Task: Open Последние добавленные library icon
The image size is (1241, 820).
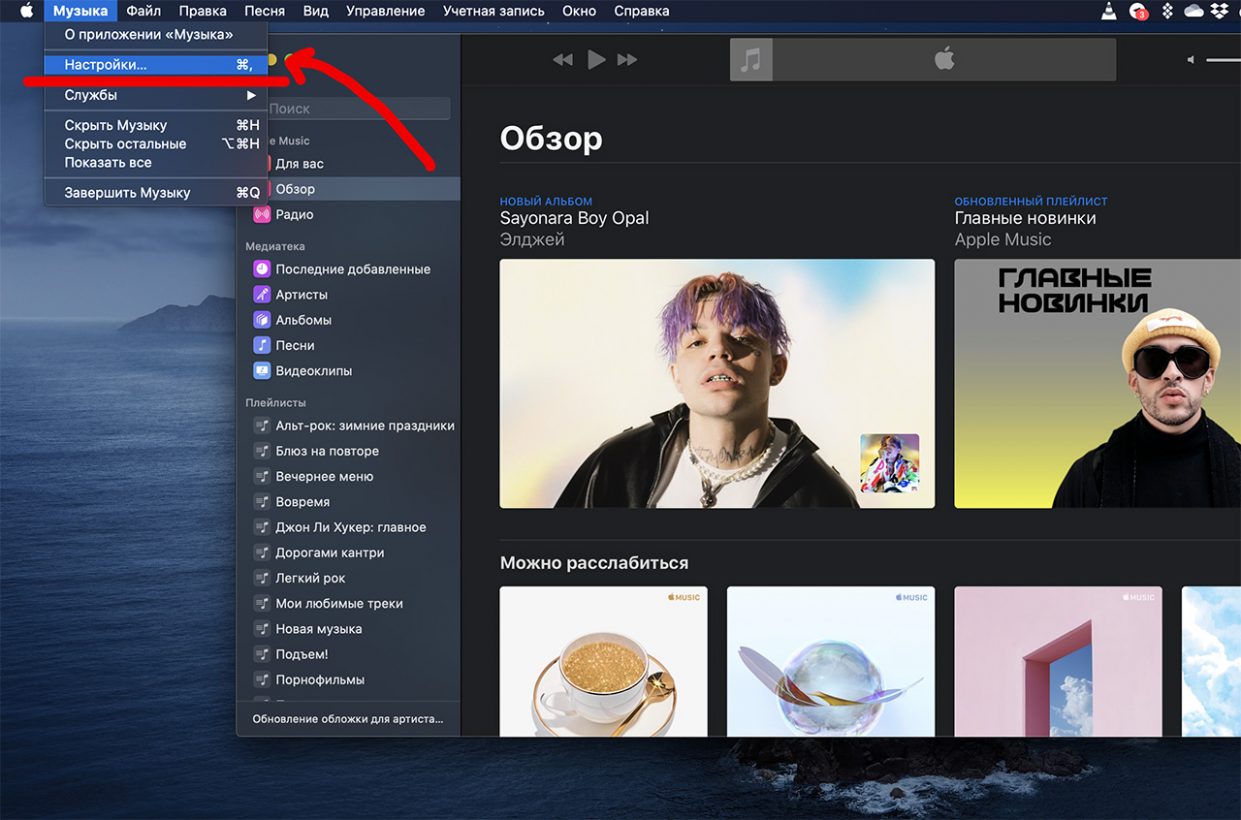Action: coord(261,269)
